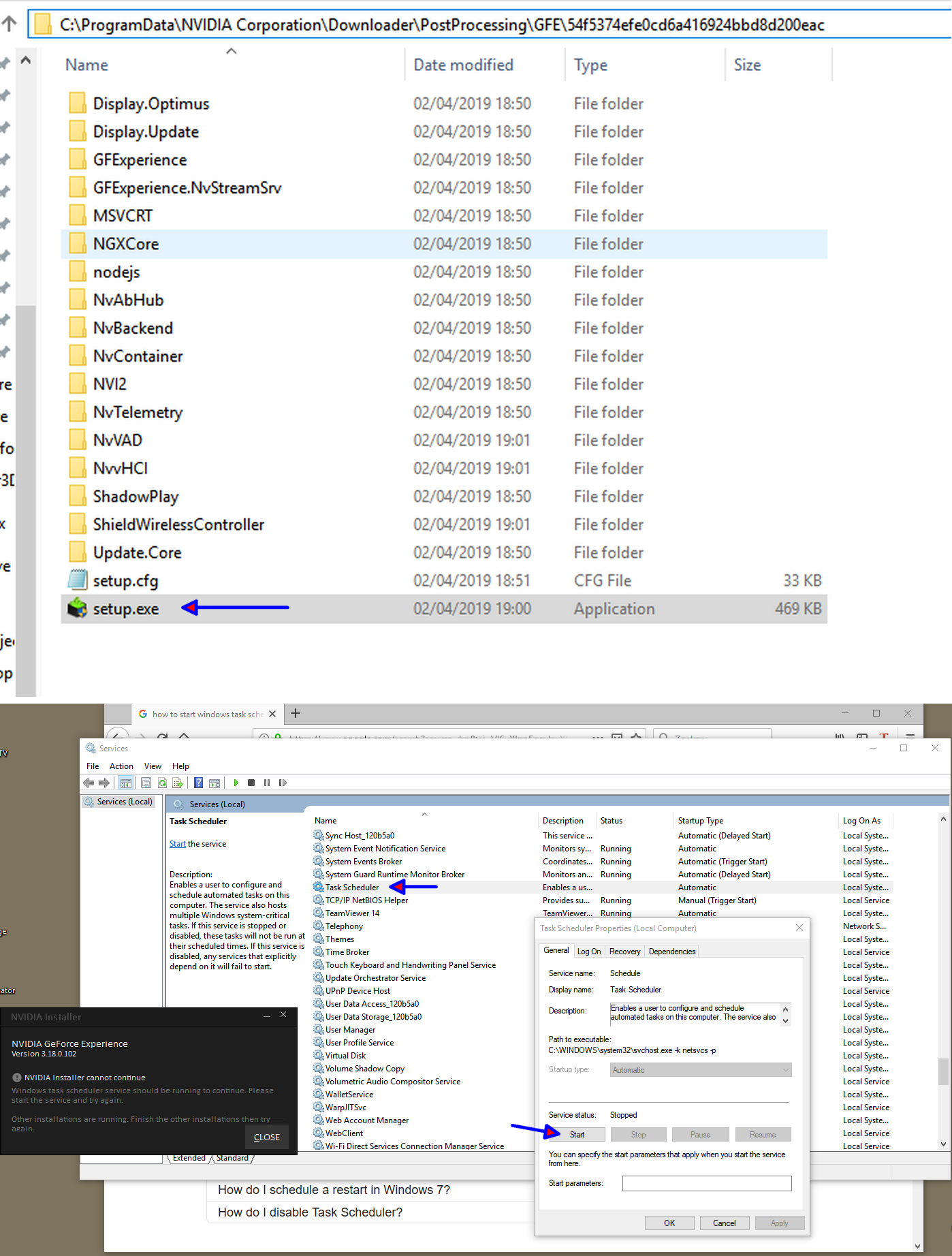The image size is (952, 1256).
Task: Select the Task Scheduler service gear icon
Action: [x=318, y=887]
